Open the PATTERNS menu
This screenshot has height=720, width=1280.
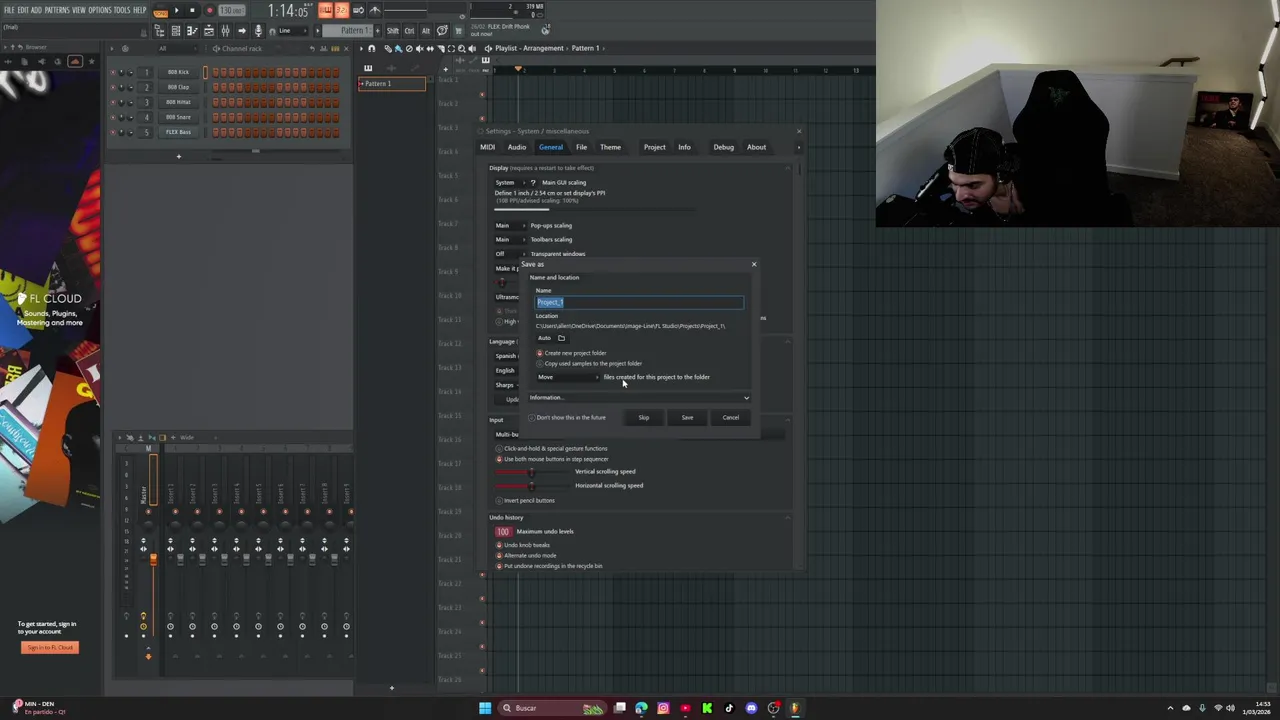pos(57,10)
